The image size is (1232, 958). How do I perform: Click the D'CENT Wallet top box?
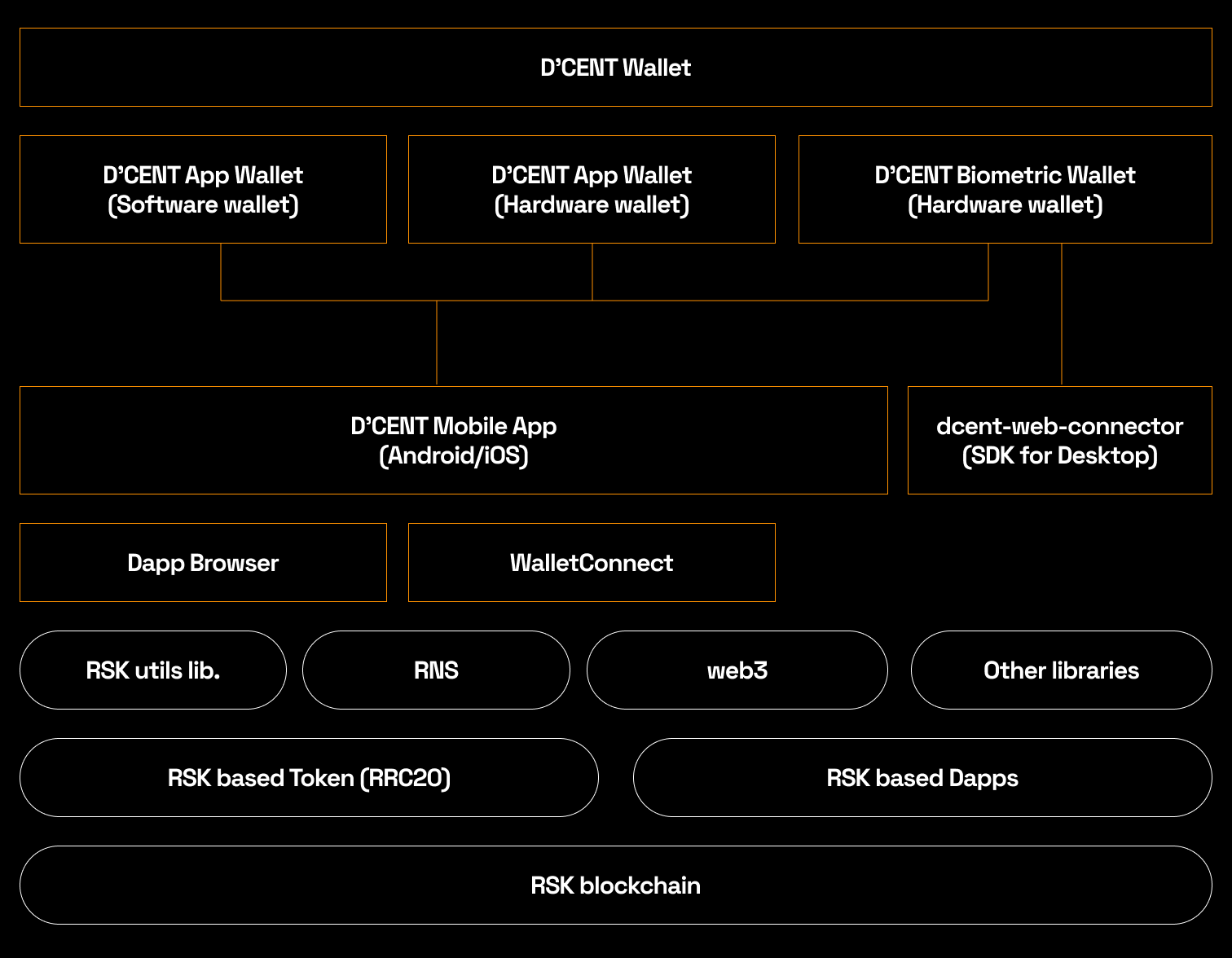click(x=616, y=68)
